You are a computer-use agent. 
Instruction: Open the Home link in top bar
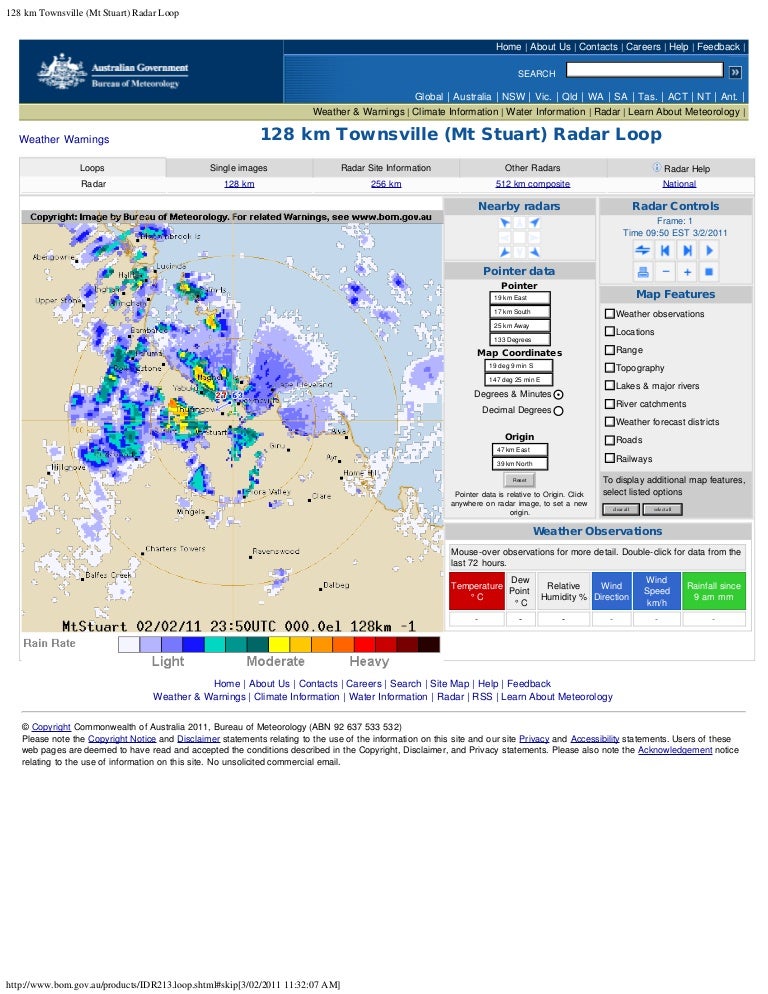click(509, 47)
